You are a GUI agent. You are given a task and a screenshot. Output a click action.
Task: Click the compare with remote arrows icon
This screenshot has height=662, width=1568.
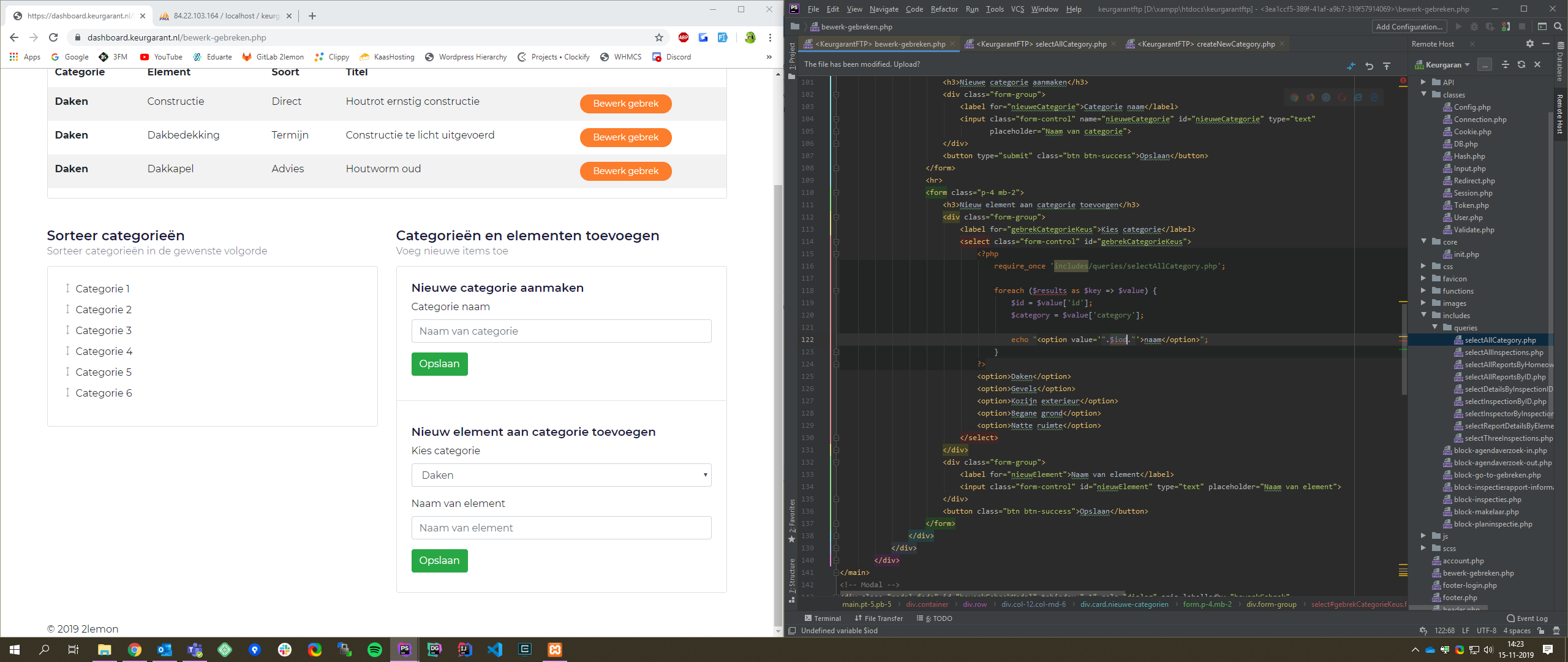(x=1351, y=66)
